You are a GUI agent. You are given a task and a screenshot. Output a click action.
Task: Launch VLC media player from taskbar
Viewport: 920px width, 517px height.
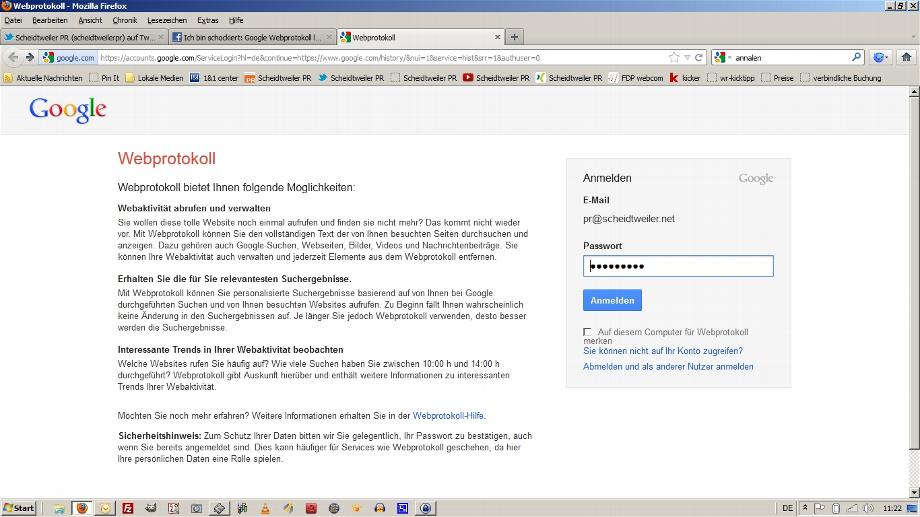265,508
